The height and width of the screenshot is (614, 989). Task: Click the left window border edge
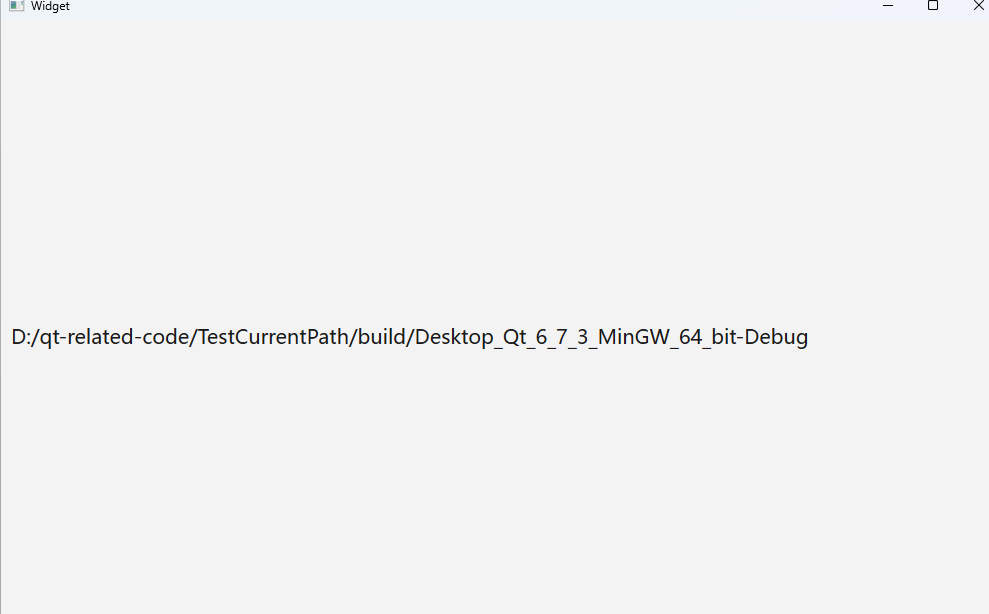point(1,316)
